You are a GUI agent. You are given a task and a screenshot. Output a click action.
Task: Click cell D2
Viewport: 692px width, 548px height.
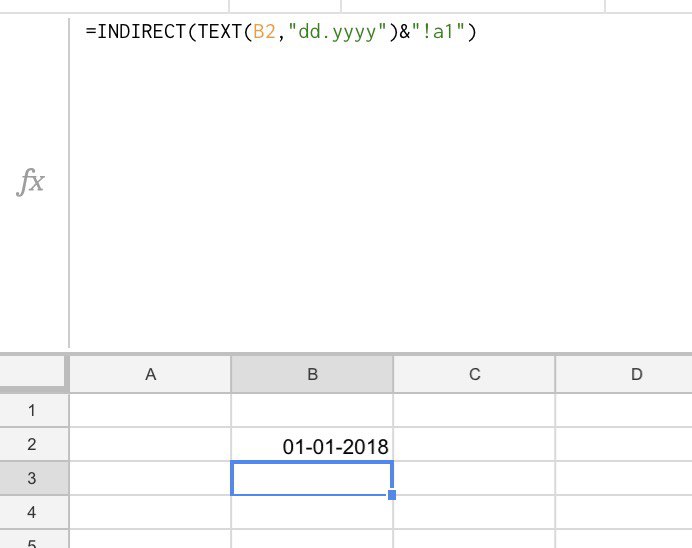point(624,444)
